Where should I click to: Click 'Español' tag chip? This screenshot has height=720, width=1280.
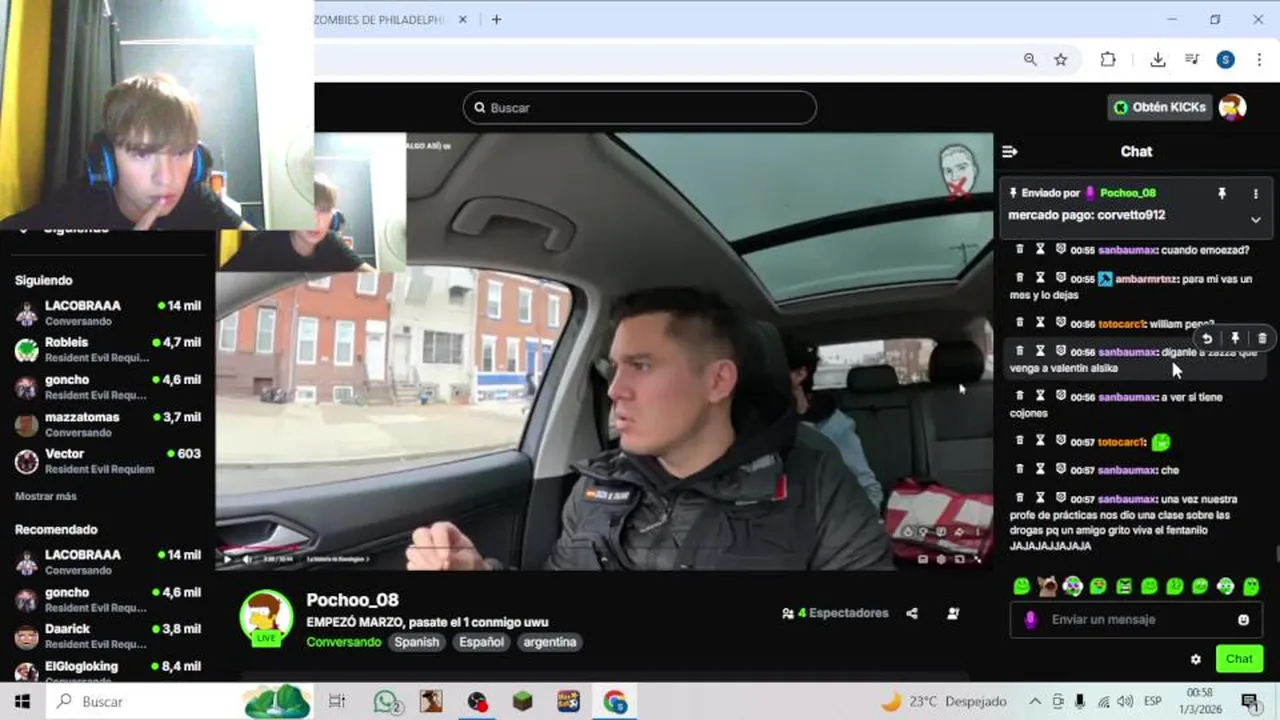(481, 642)
